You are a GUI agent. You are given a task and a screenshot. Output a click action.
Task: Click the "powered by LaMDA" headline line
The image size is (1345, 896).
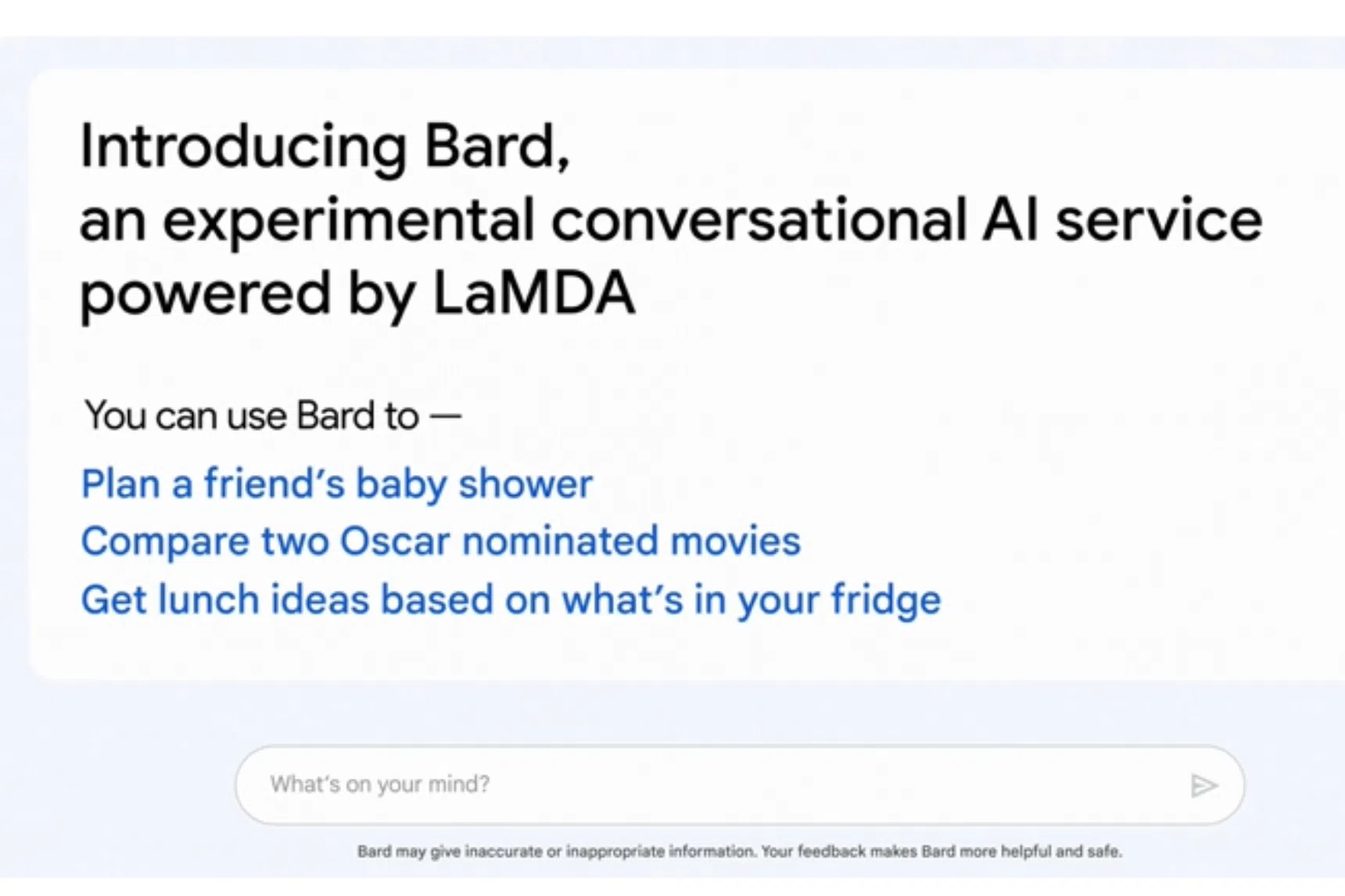click(357, 293)
